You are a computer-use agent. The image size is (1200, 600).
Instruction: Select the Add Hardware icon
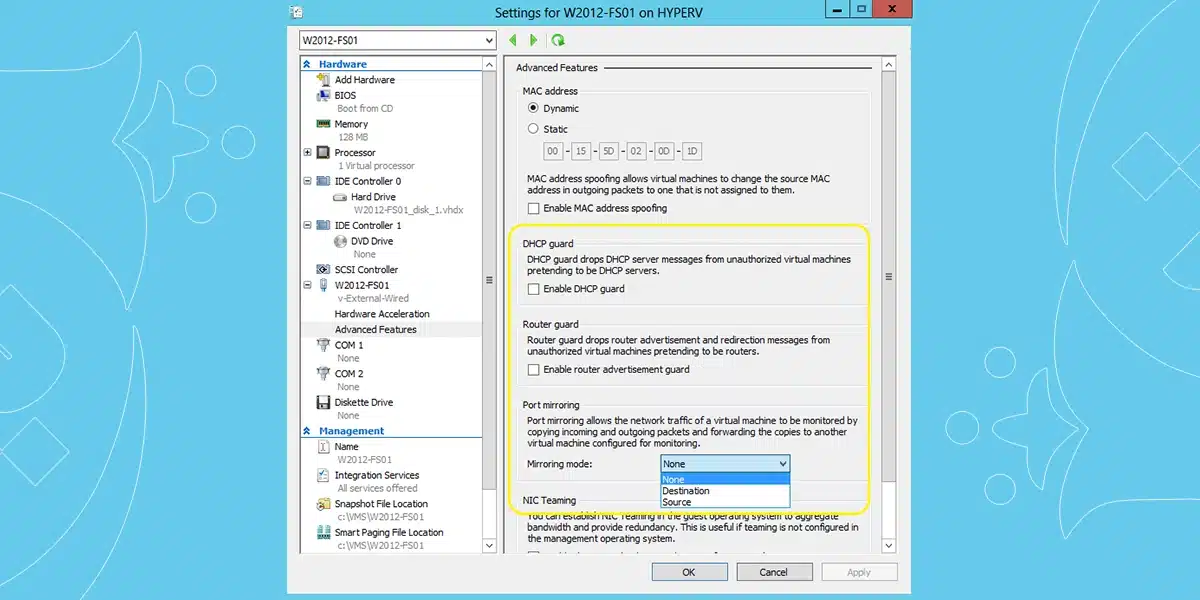324,80
